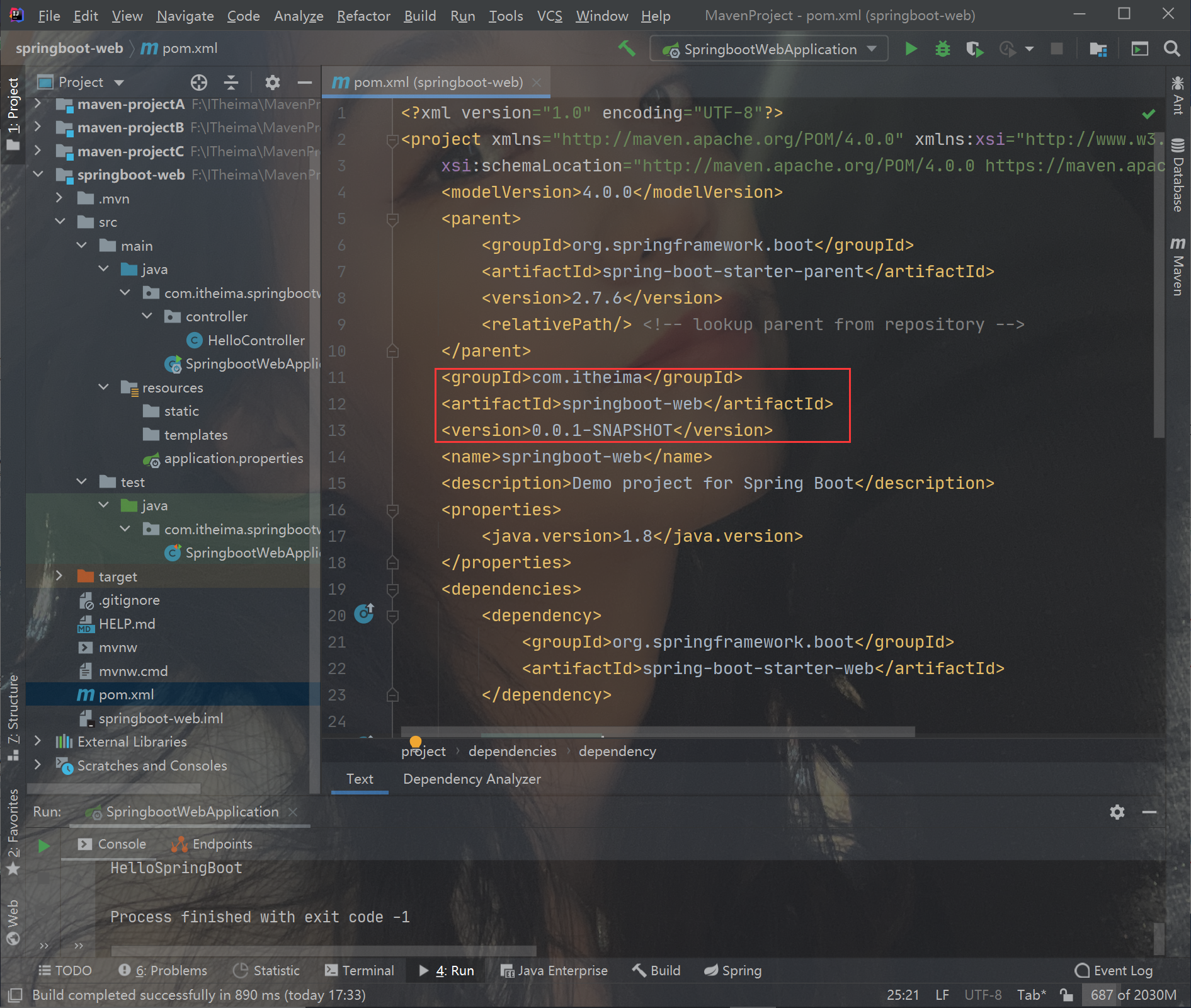The height and width of the screenshot is (1008, 1191).
Task: Close the pom.xml editor tab
Action: point(537,83)
